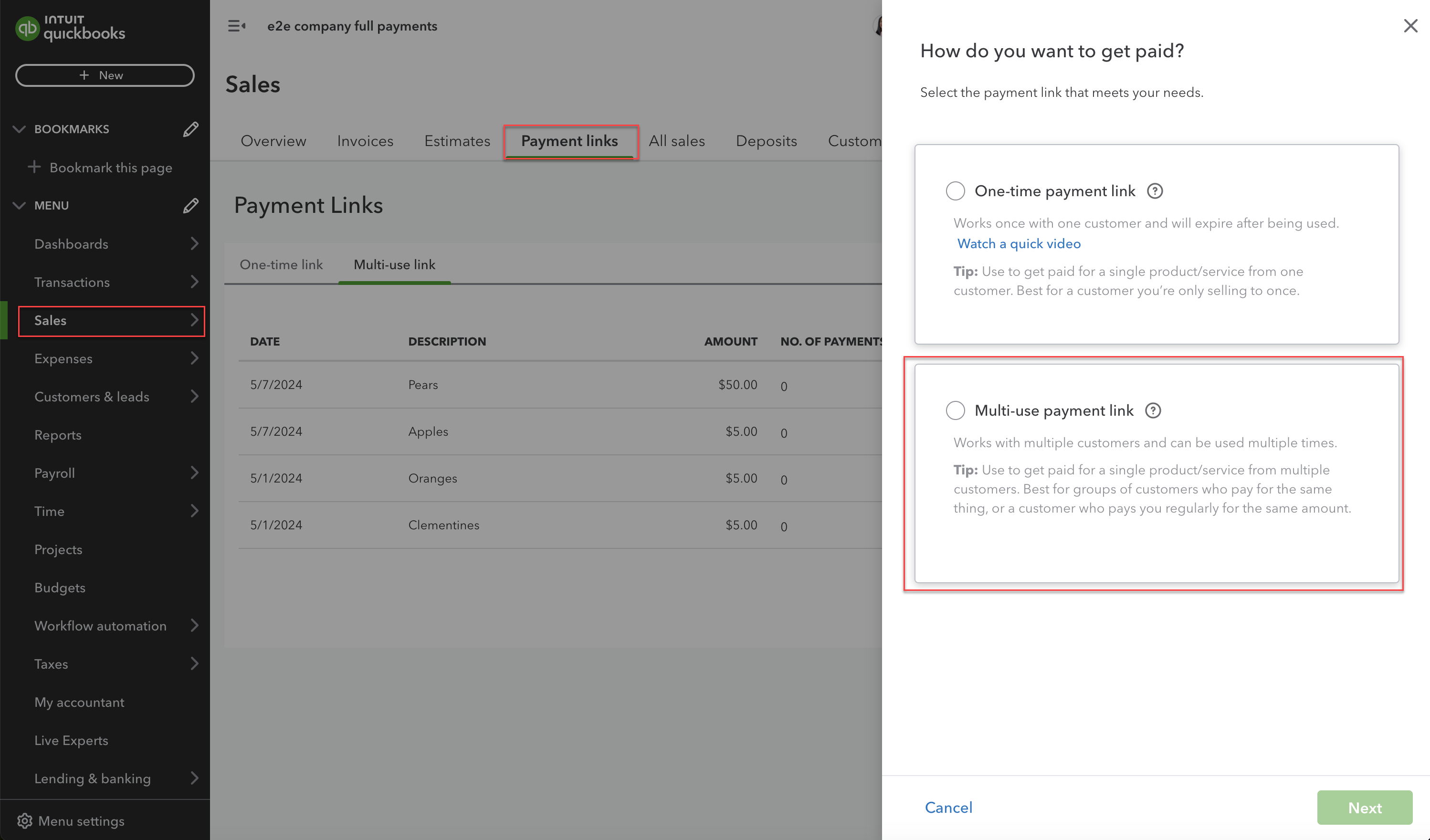Click the Next button
Image resolution: width=1430 pixels, height=840 pixels.
tap(1364, 808)
